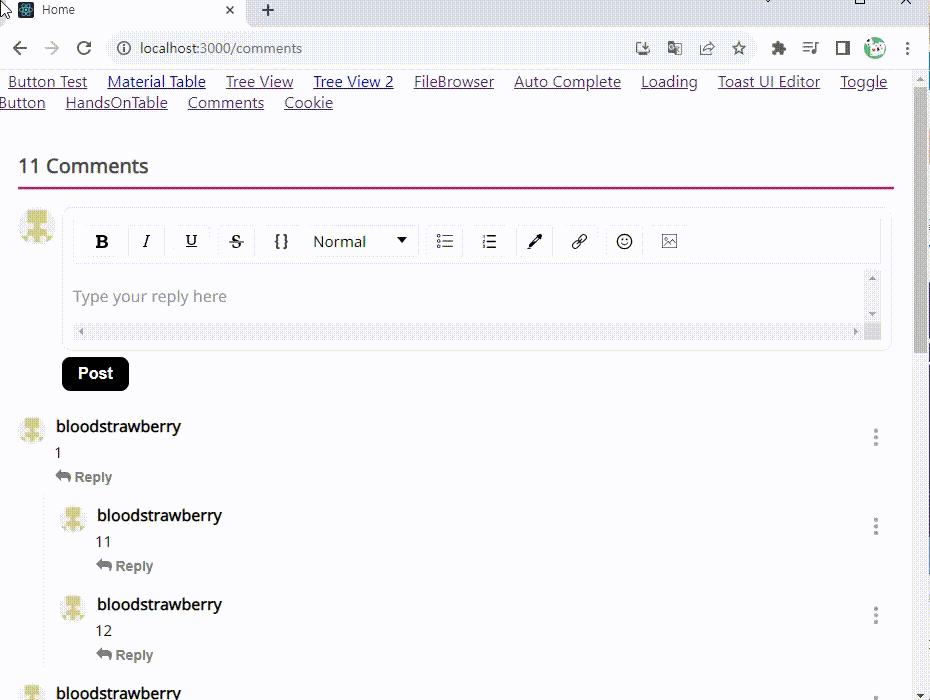Click the editor horizontal scrollbar

[x=469, y=332]
